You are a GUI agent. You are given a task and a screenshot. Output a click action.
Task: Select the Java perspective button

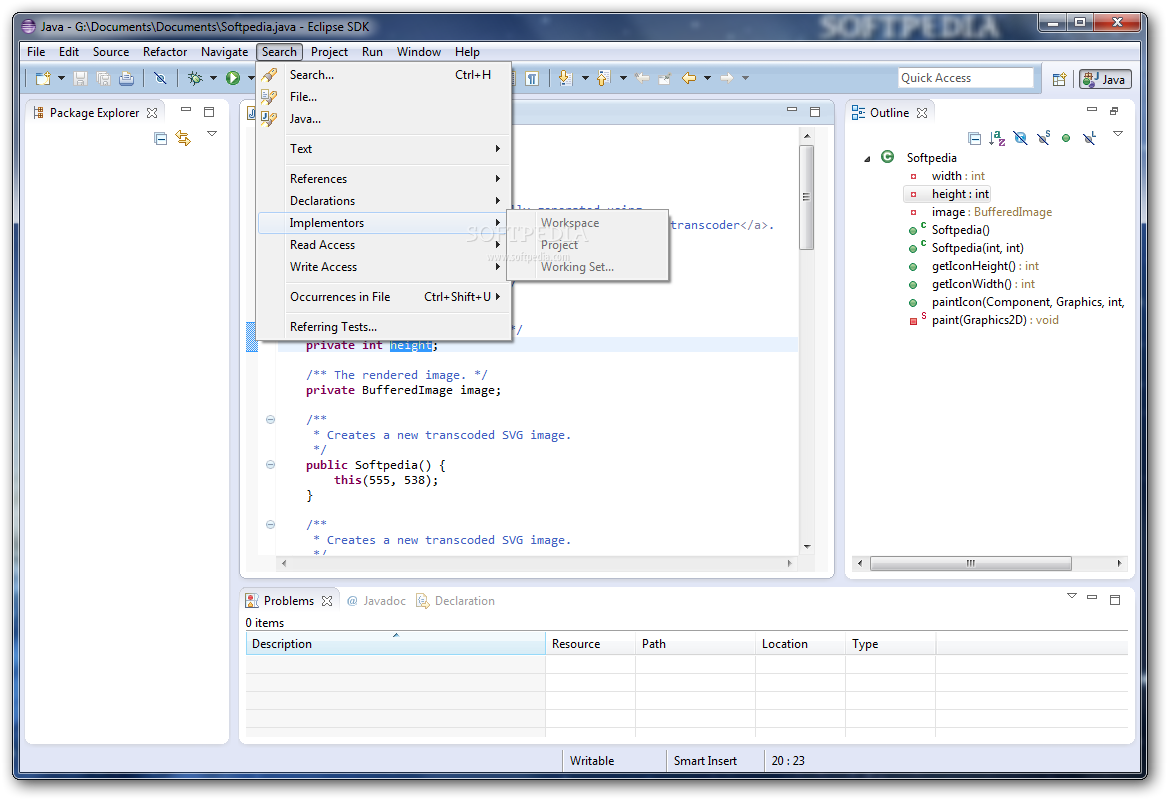(1105, 79)
